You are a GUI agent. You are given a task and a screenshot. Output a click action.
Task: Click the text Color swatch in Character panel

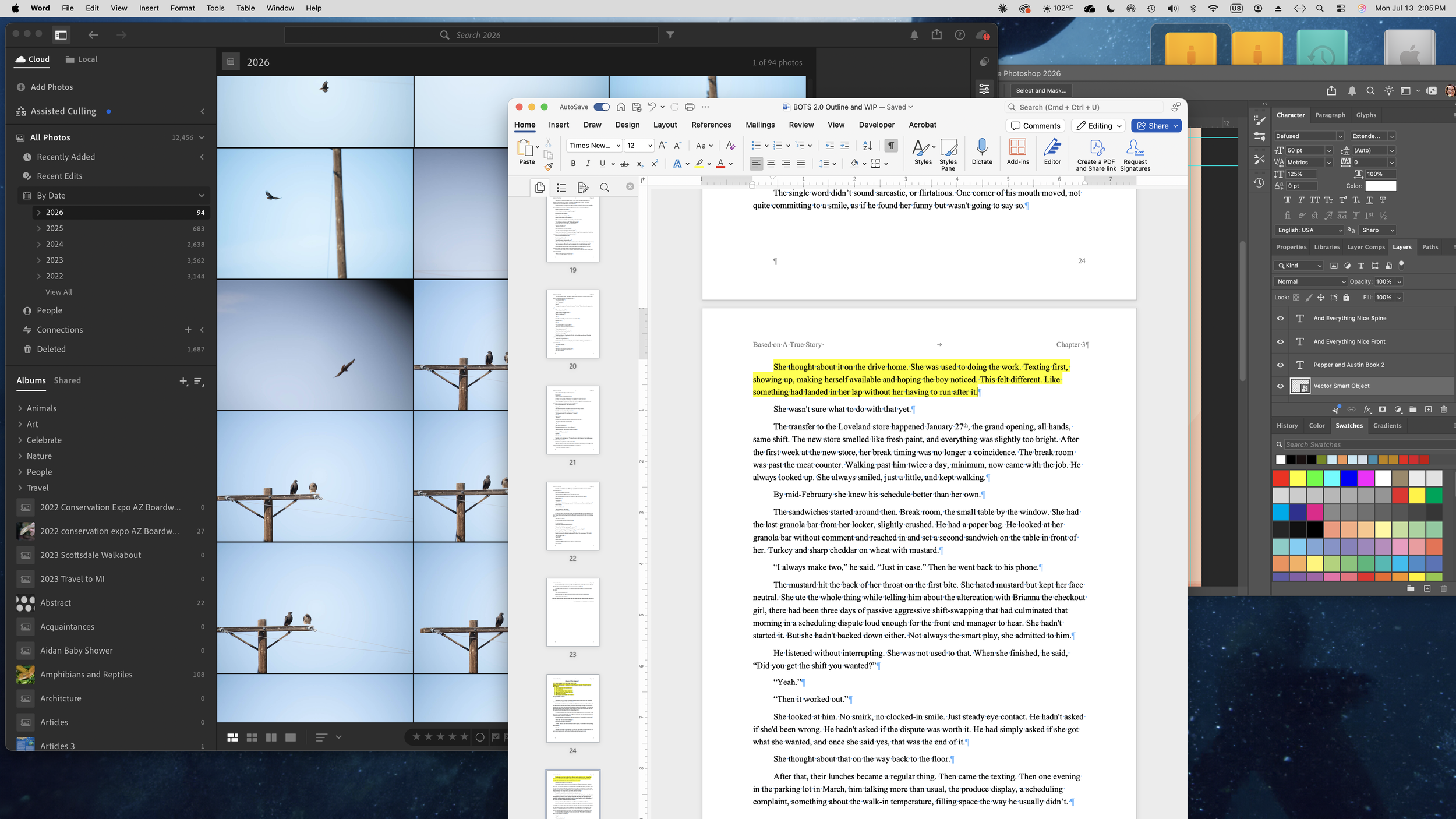pyautogui.click(x=1380, y=186)
